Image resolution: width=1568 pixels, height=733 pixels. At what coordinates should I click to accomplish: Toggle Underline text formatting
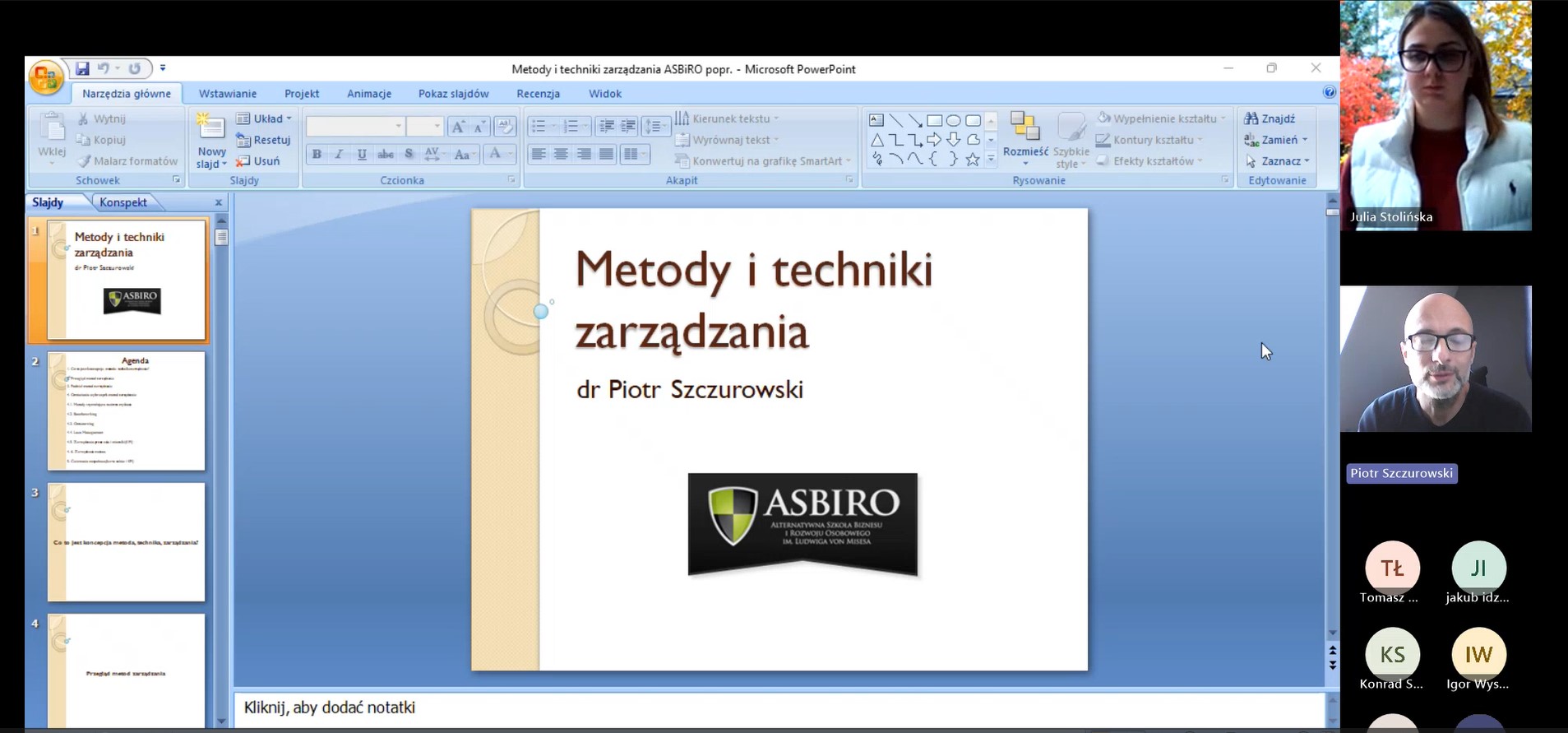[362, 155]
